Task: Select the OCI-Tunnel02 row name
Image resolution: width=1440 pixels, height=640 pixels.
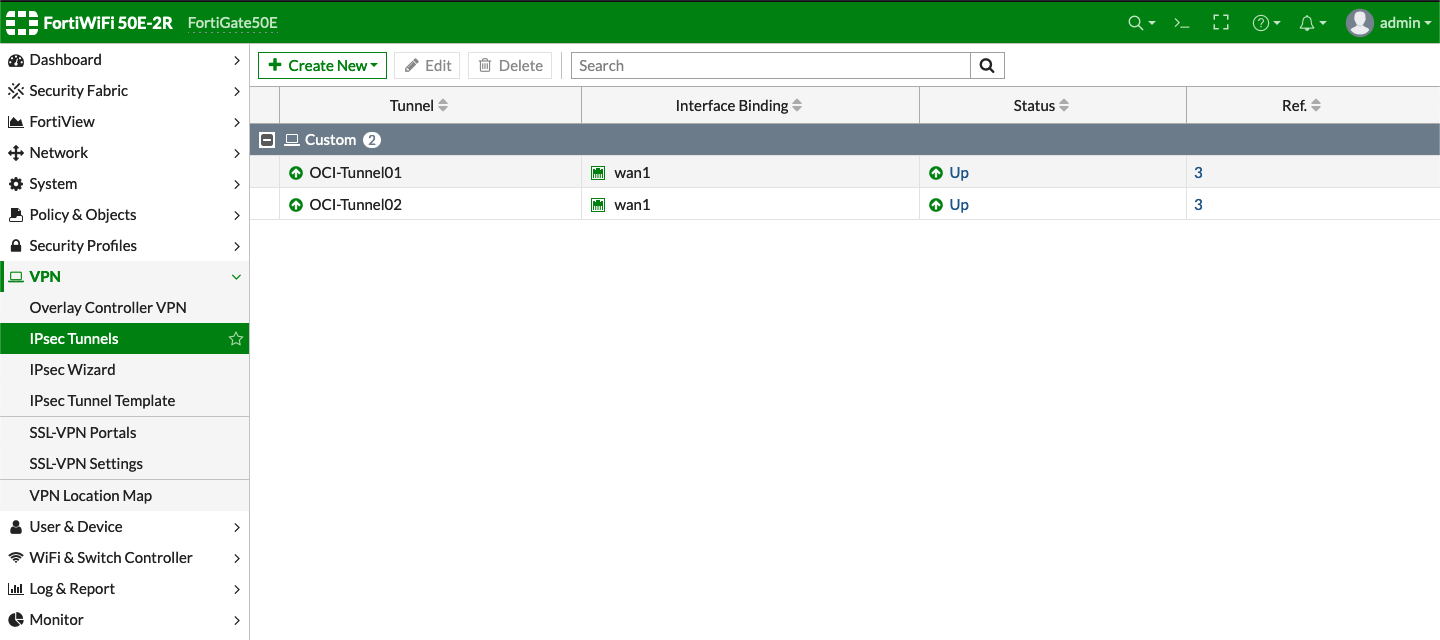Action: pos(355,205)
